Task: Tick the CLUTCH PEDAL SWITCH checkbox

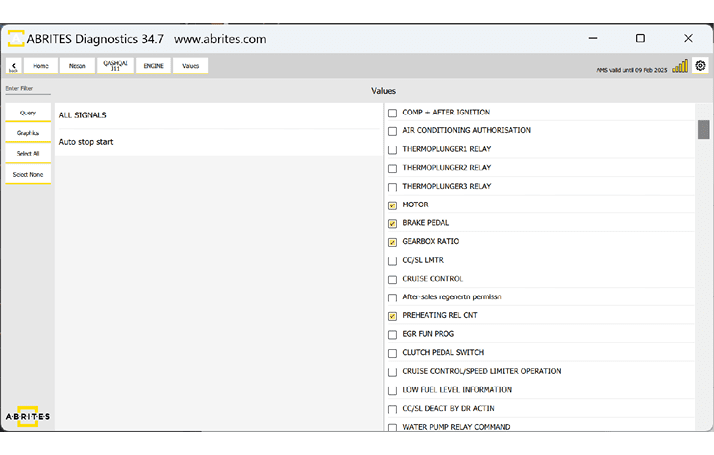Action: [x=392, y=353]
